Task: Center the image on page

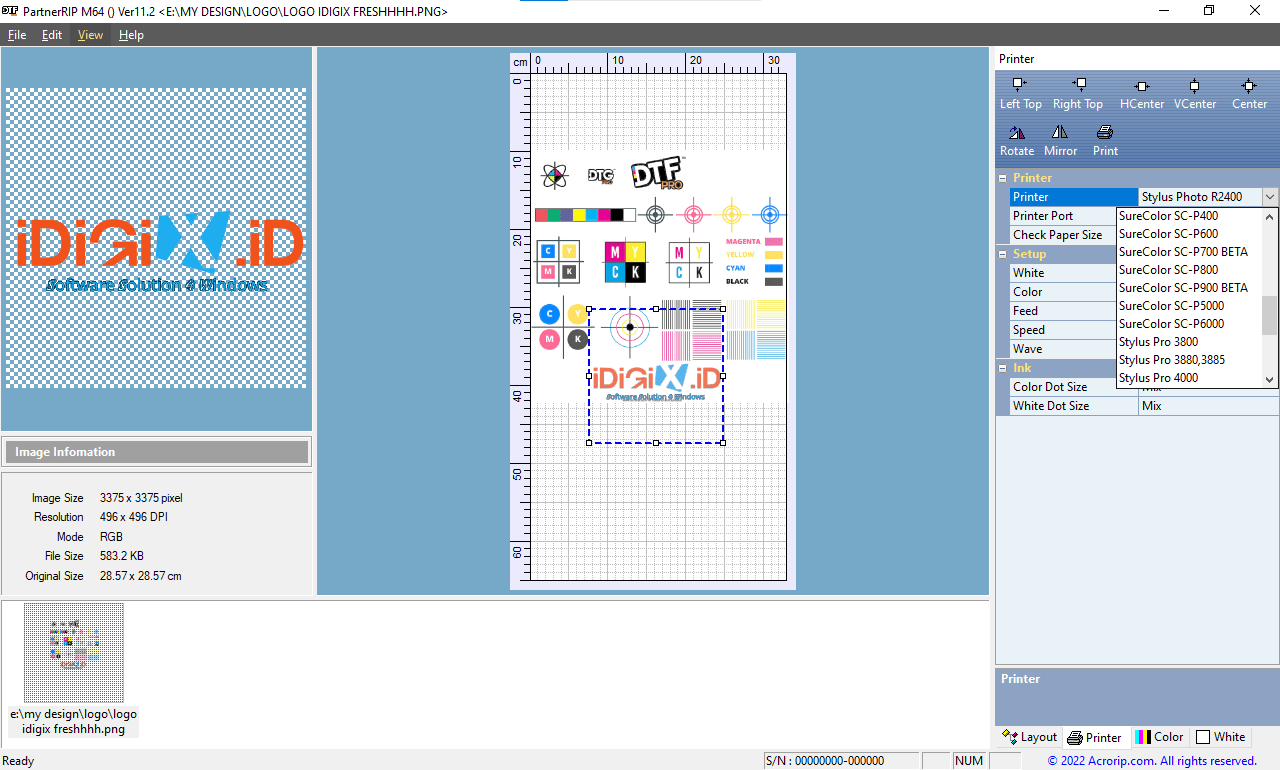Action: tap(1249, 94)
